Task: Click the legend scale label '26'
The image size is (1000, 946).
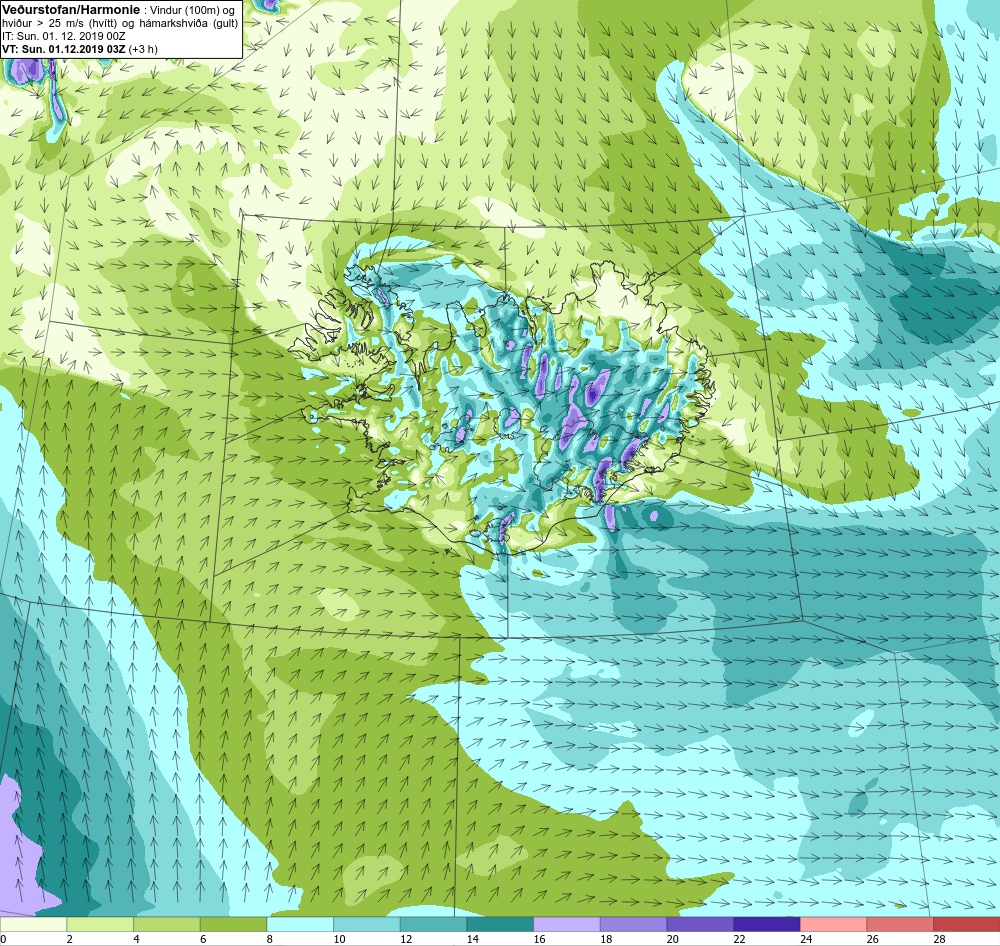Action: (872, 939)
